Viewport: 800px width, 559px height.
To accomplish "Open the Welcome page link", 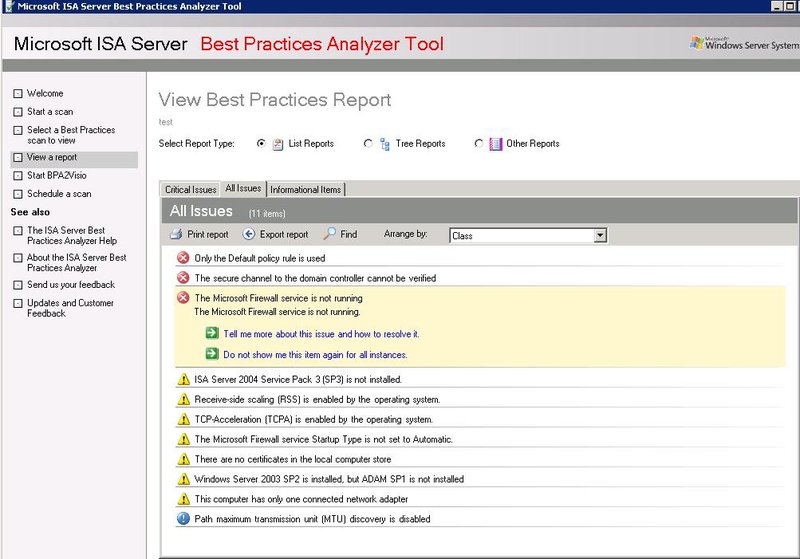I will [45, 93].
